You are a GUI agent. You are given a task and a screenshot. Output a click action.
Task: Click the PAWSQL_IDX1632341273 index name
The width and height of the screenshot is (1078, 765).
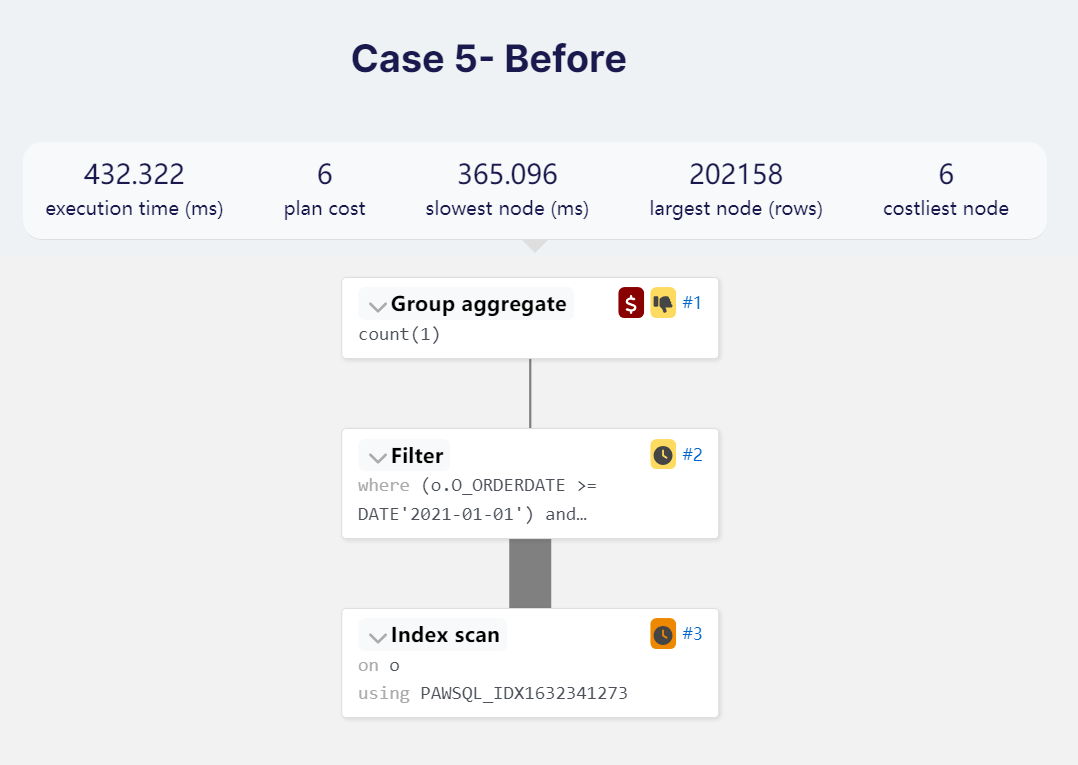point(523,693)
